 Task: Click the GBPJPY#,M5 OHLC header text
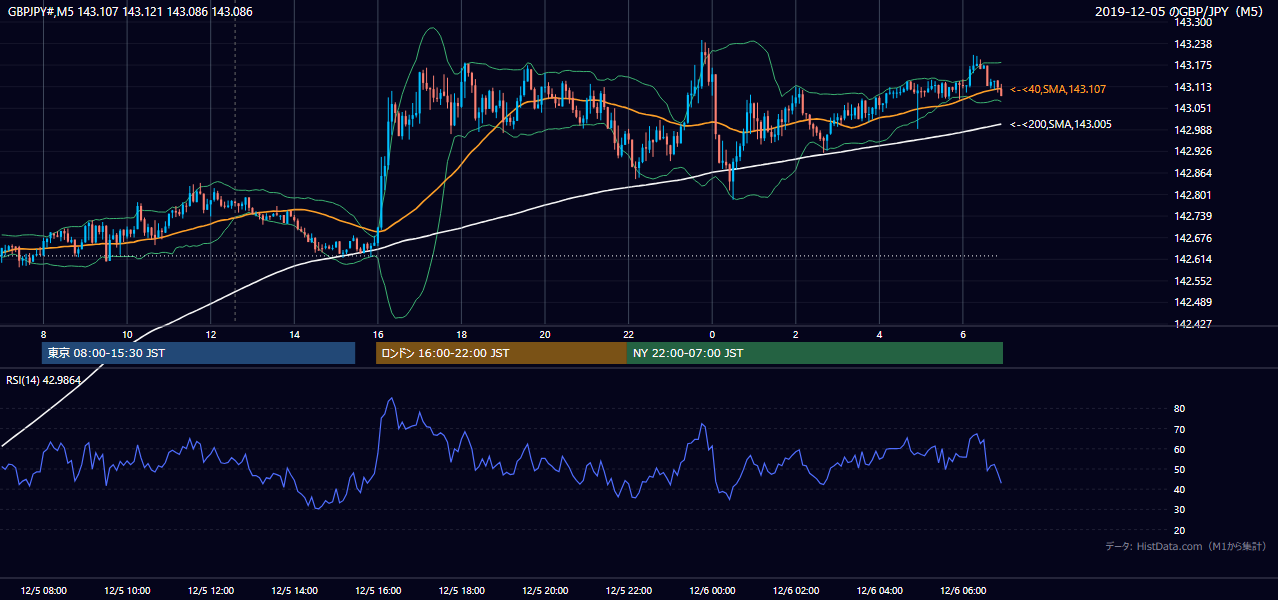coord(130,12)
